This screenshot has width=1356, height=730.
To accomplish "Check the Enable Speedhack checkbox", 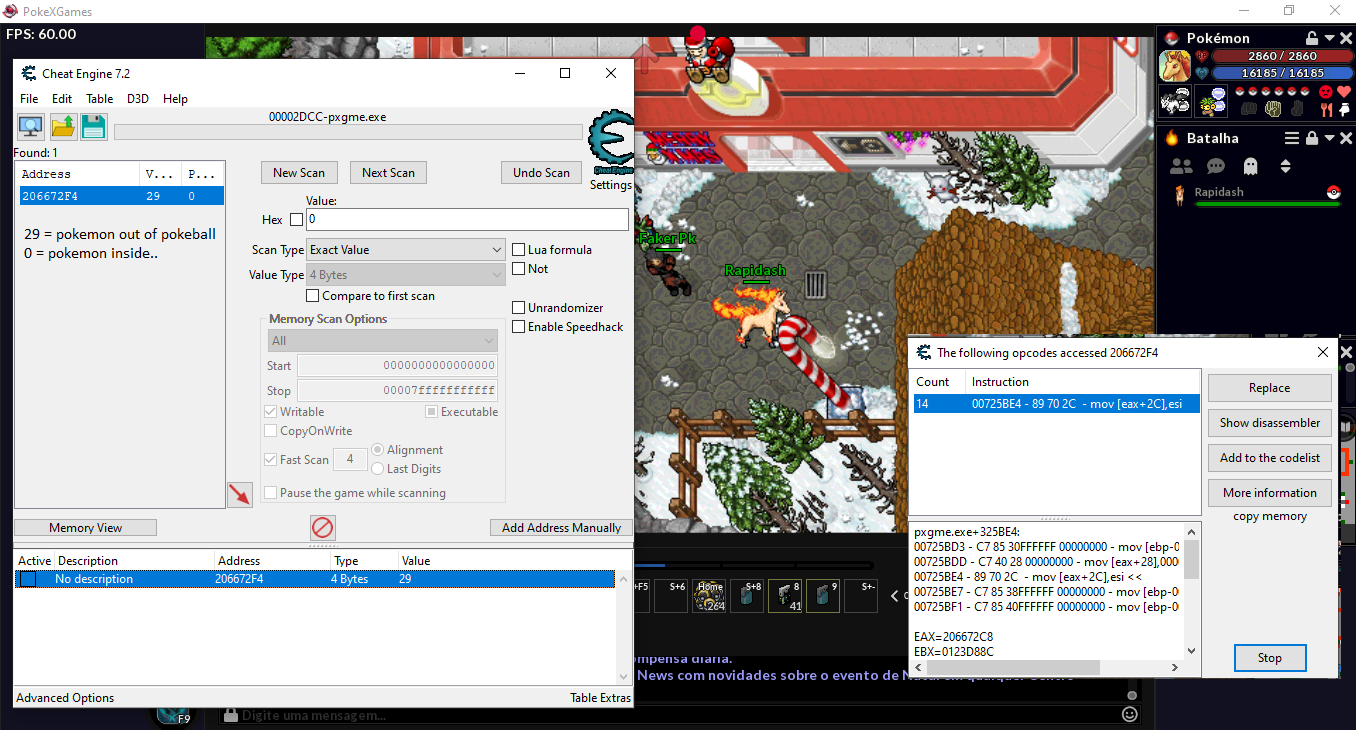I will [x=519, y=327].
